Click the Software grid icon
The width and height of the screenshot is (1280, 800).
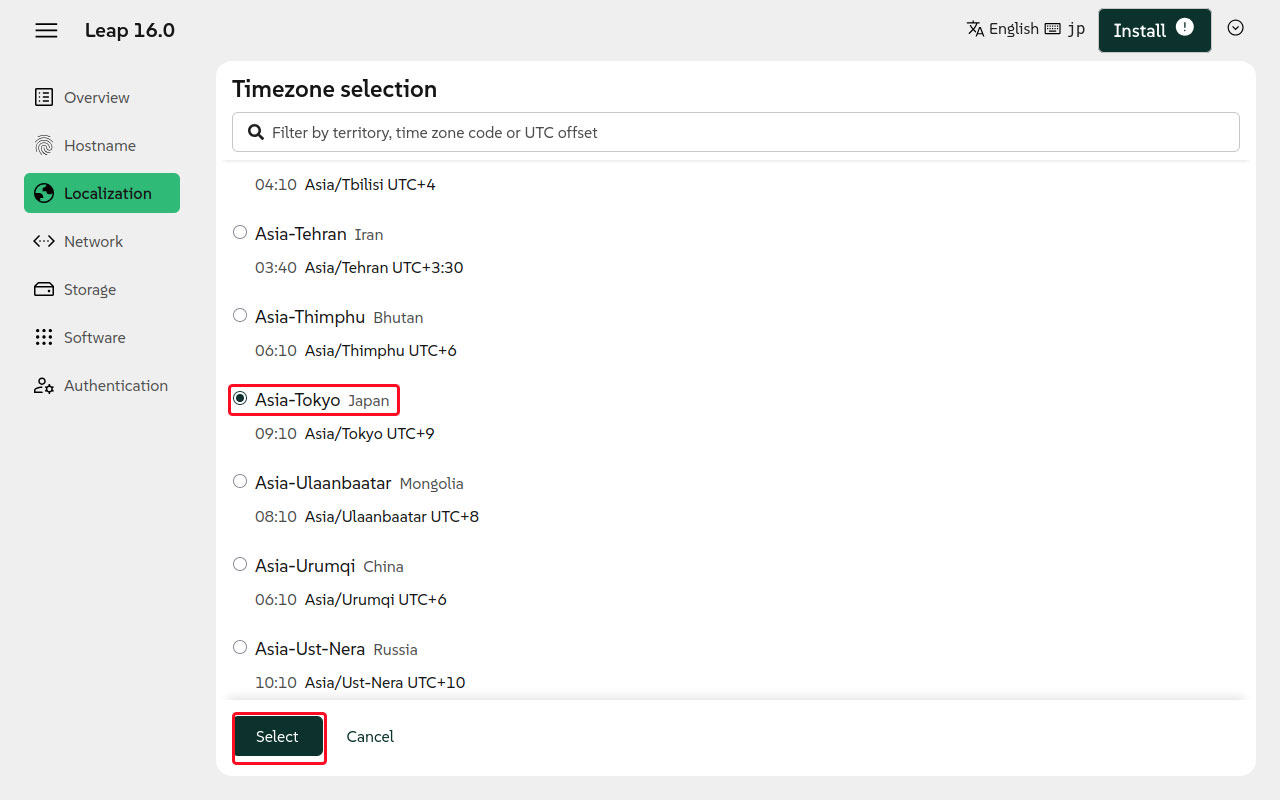coord(44,337)
